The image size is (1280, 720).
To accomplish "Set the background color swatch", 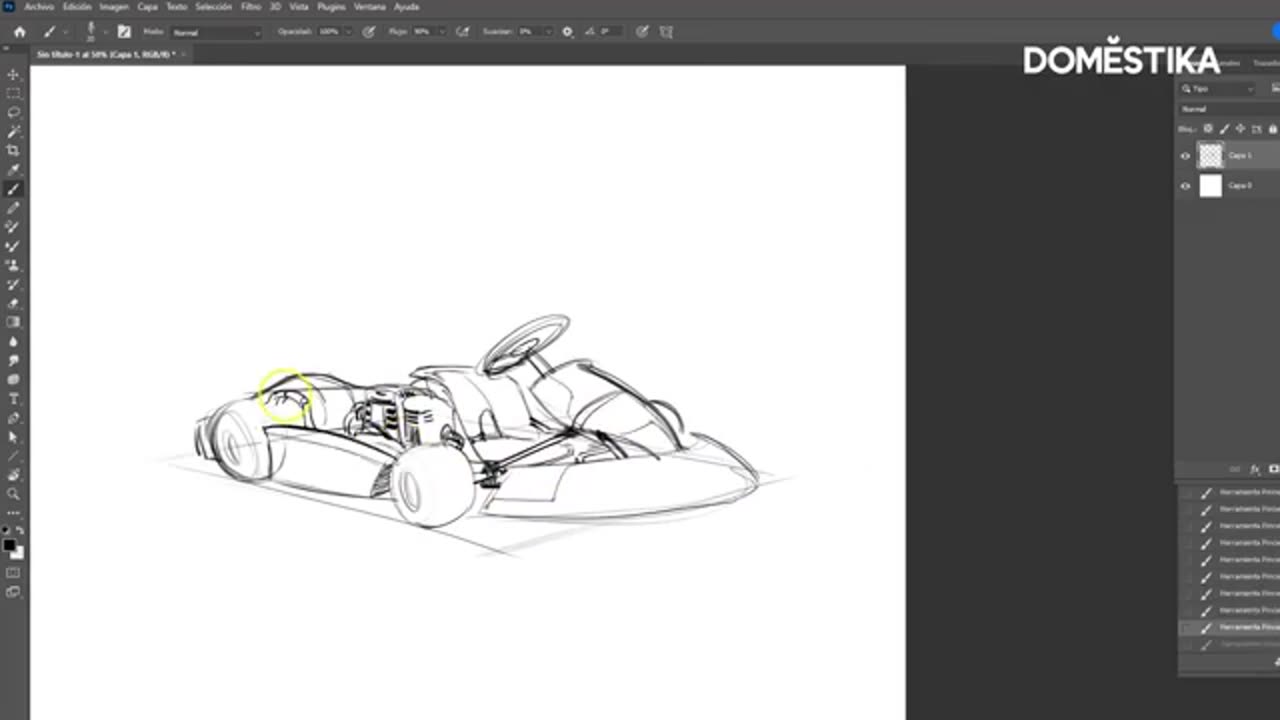I will tap(18, 553).
